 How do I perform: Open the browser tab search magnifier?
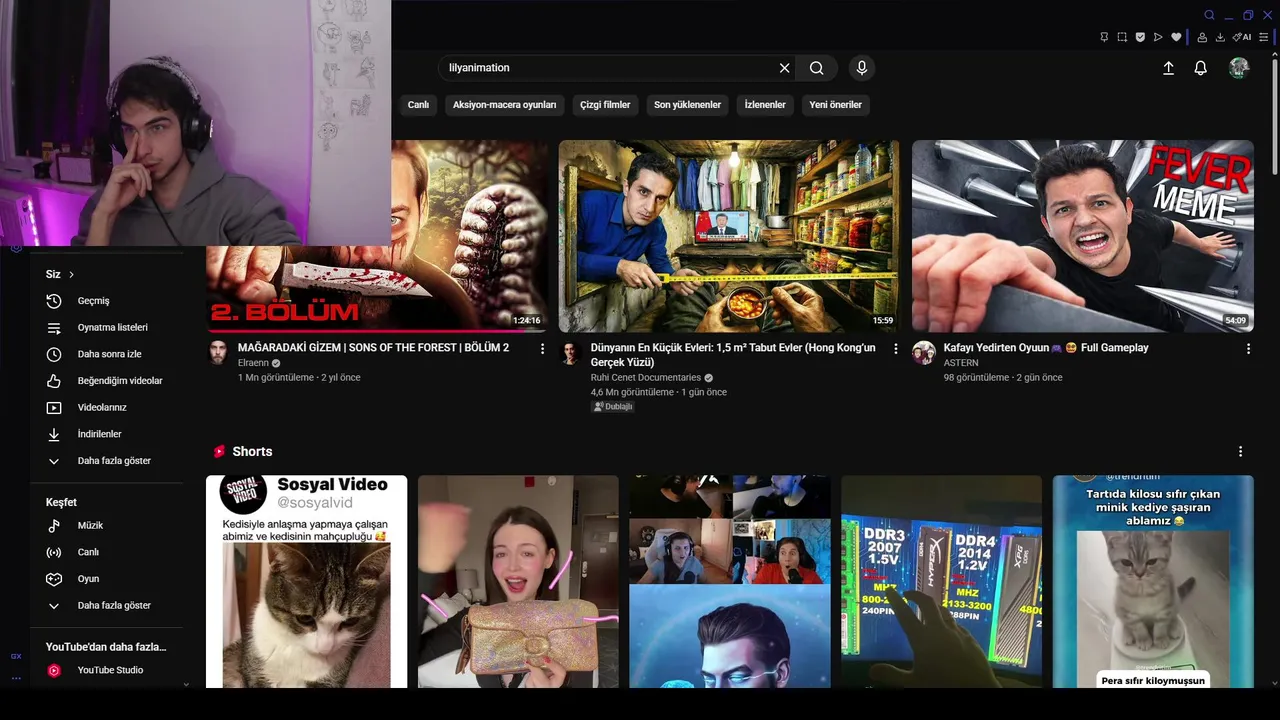click(x=1209, y=15)
